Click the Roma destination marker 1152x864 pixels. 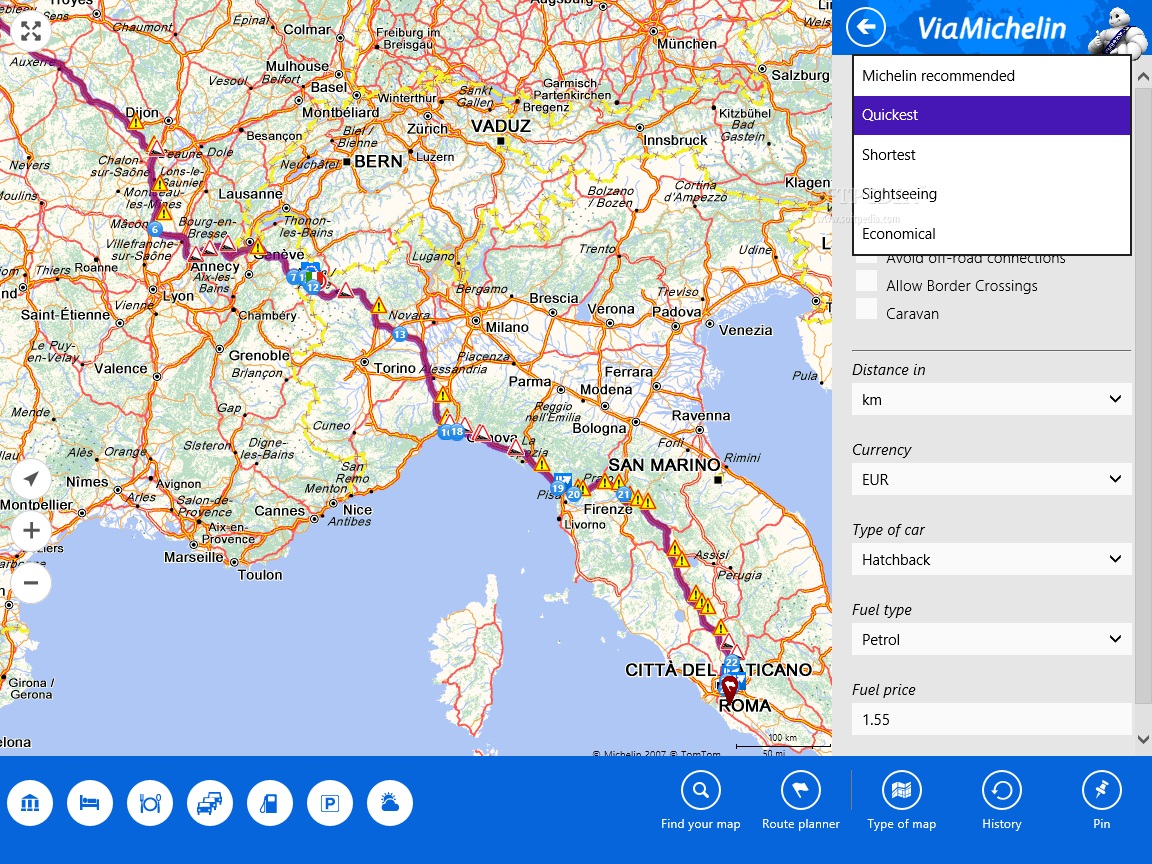(x=730, y=690)
